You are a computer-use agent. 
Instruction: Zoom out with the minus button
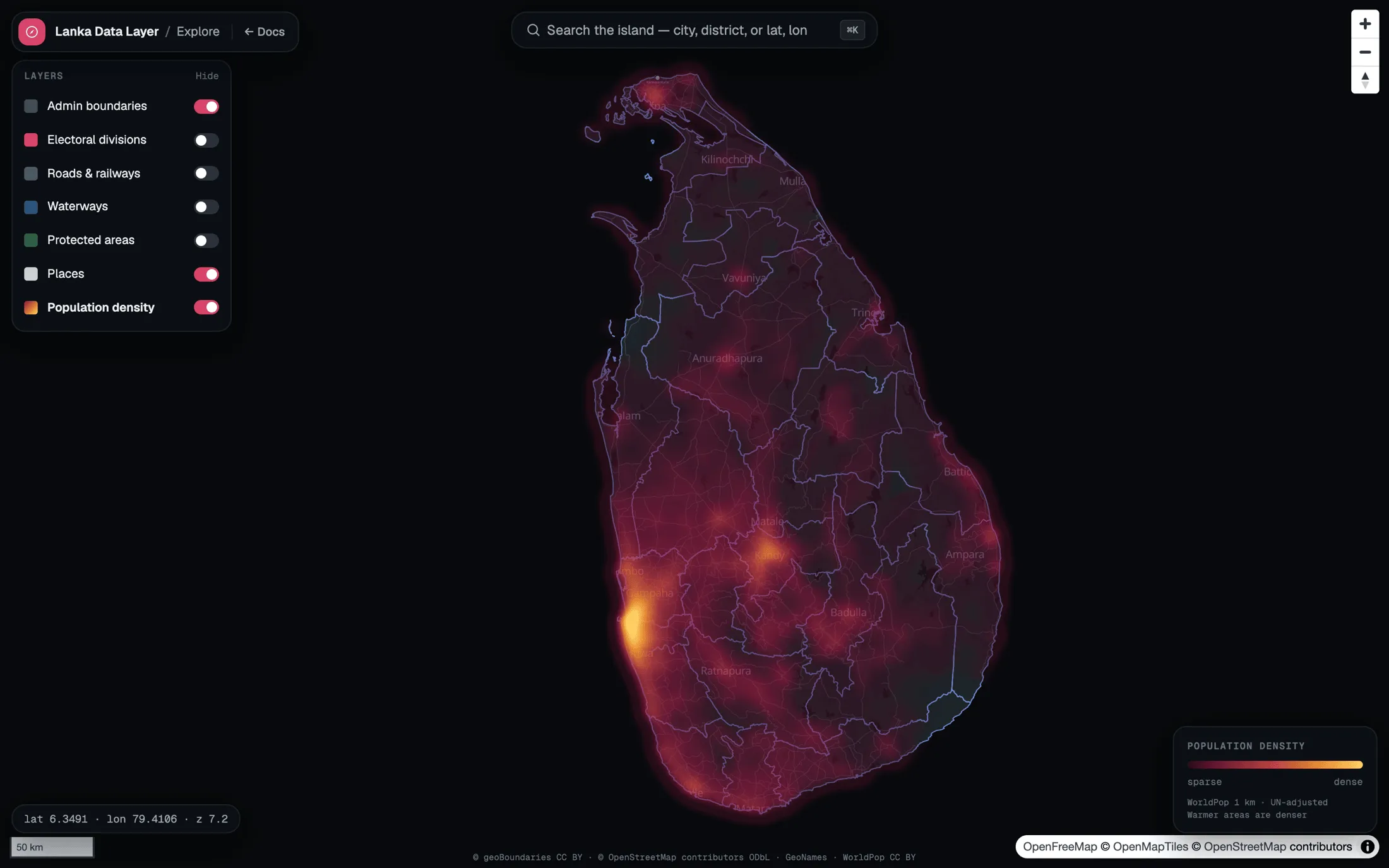pyautogui.click(x=1365, y=52)
